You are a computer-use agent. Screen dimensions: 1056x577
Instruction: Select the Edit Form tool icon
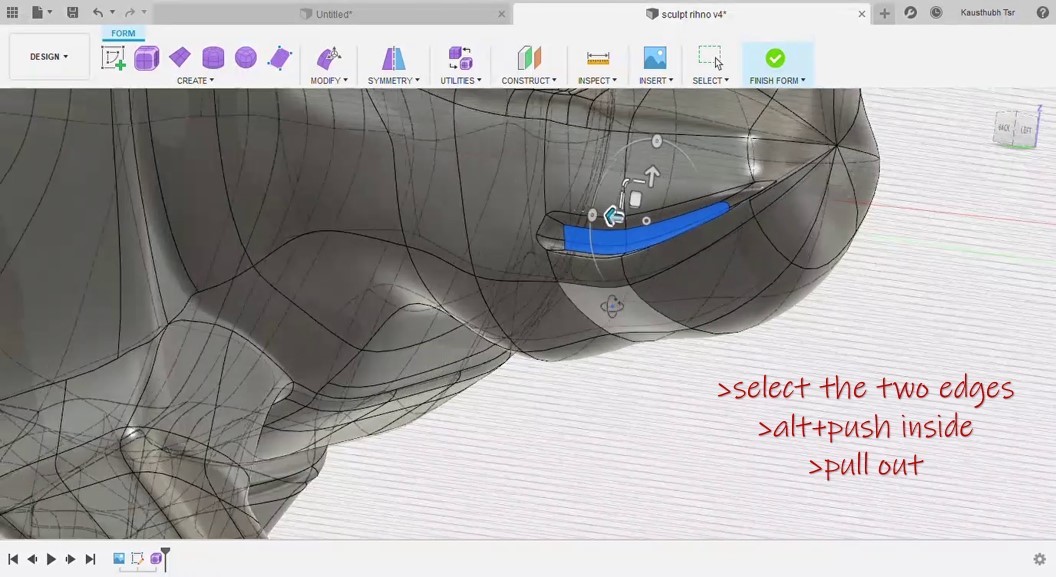pyautogui.click(x=329, y=58)
